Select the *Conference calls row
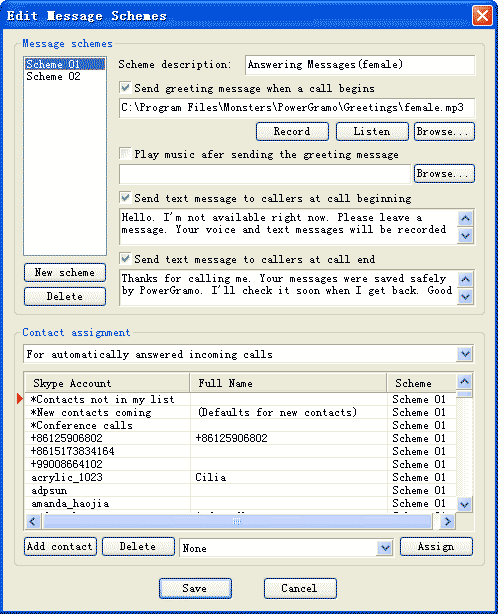The image size is (498, 614). (240, 425)
